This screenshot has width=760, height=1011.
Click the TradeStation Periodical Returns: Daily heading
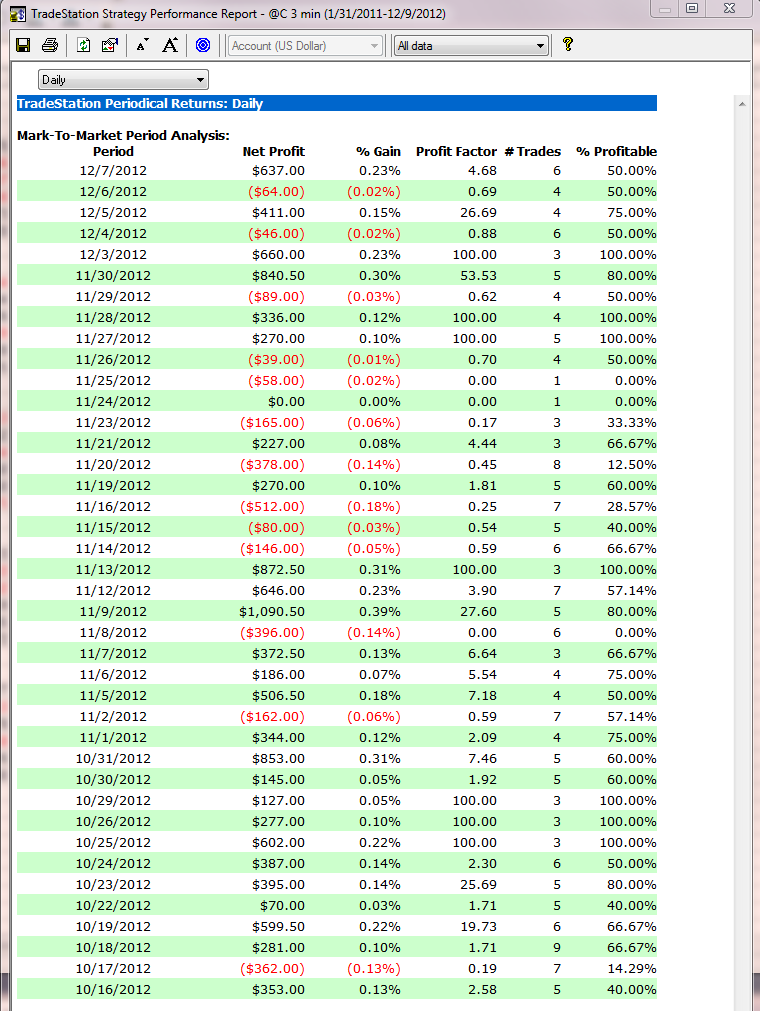[140, 103]
